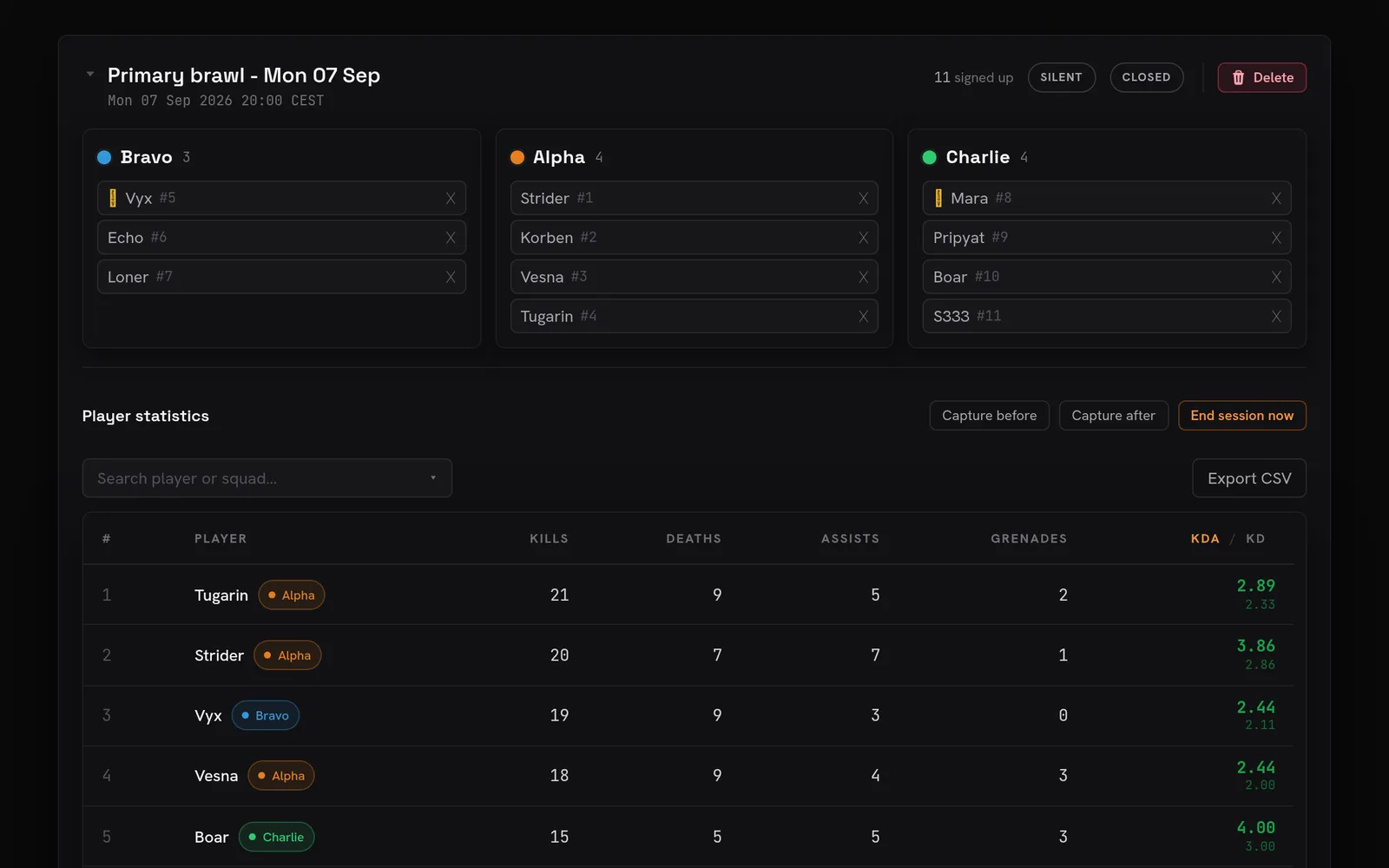The image size is (1389, 868).
Task: Remove Echo from Bravo squad
Action: 451,238
